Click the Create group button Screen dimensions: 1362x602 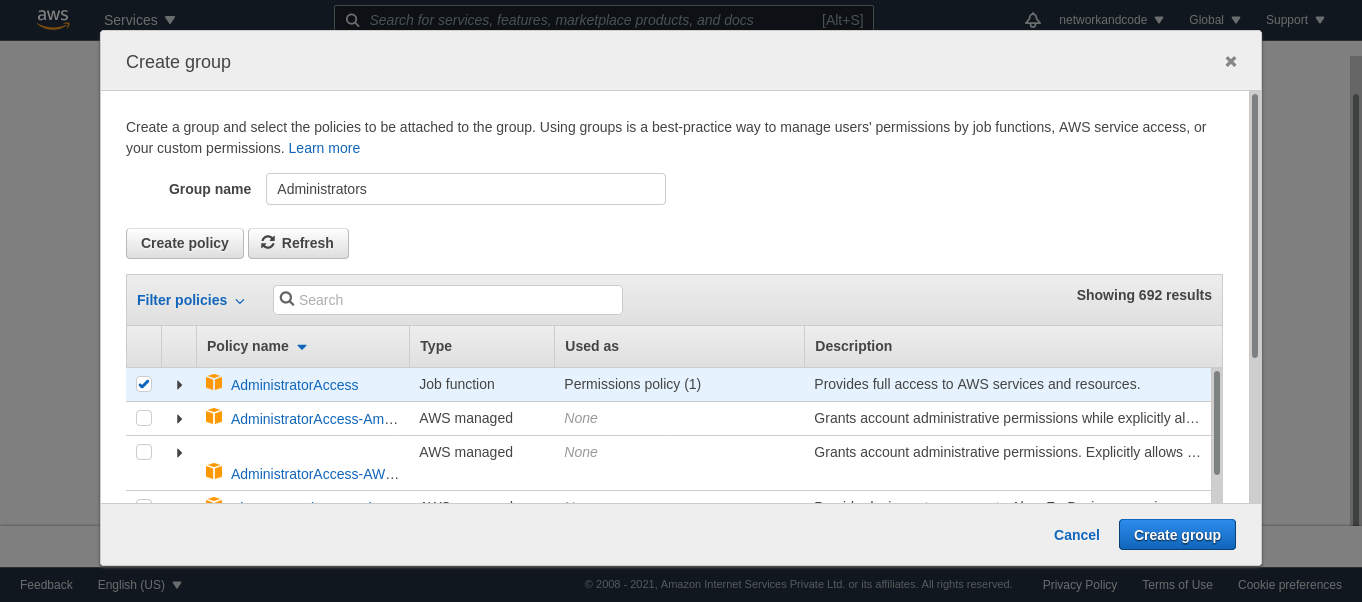point(1177,535)
